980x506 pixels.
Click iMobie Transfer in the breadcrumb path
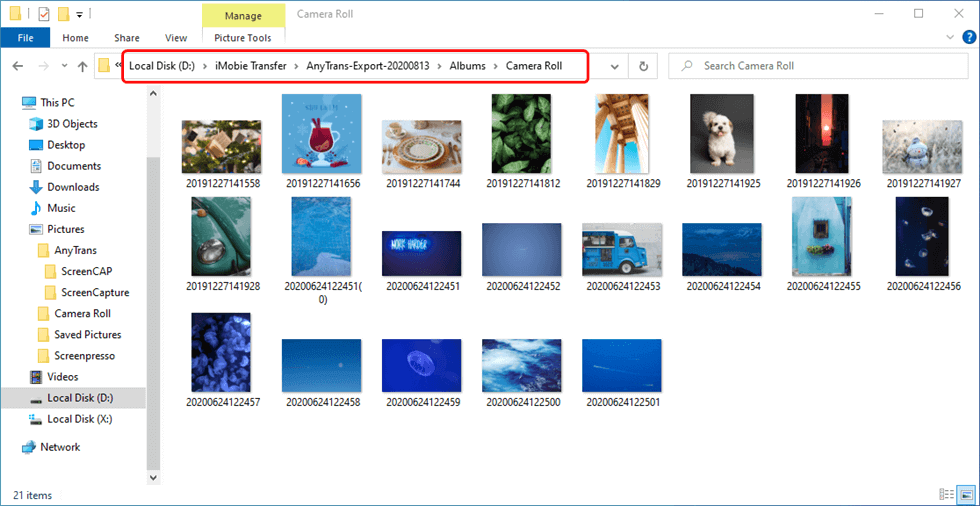coord(250,66)
